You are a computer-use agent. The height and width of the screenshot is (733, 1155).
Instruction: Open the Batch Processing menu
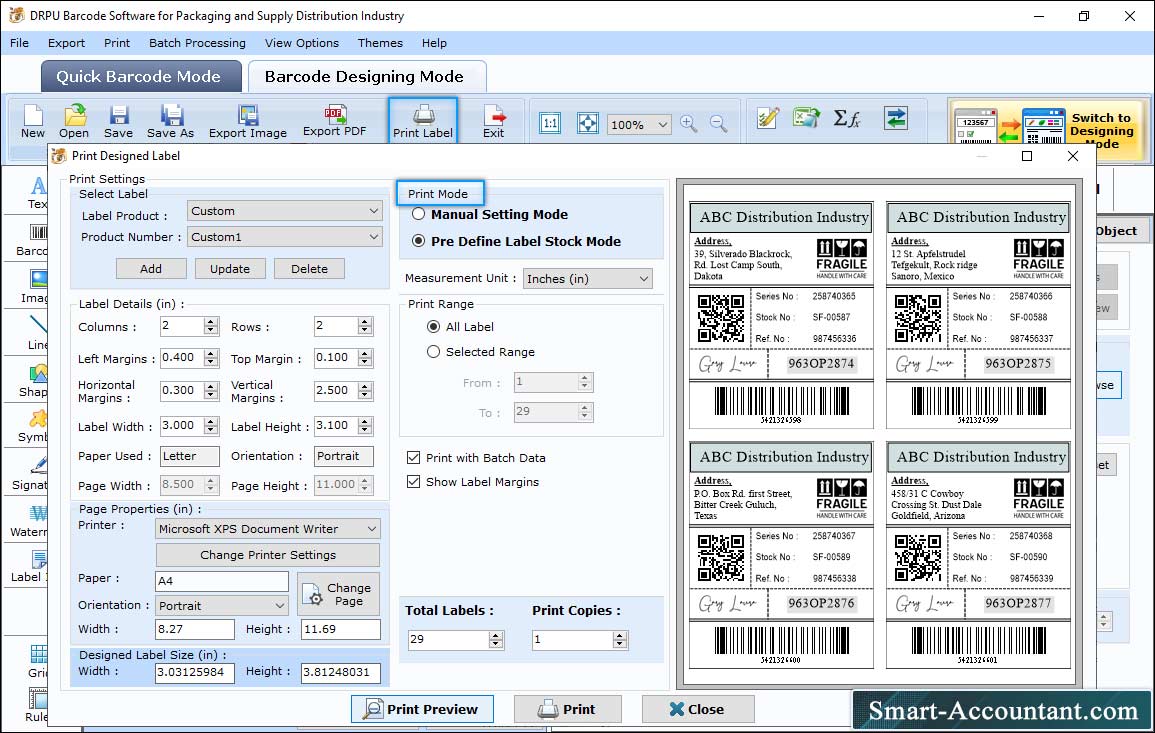(x=197, y=43)
